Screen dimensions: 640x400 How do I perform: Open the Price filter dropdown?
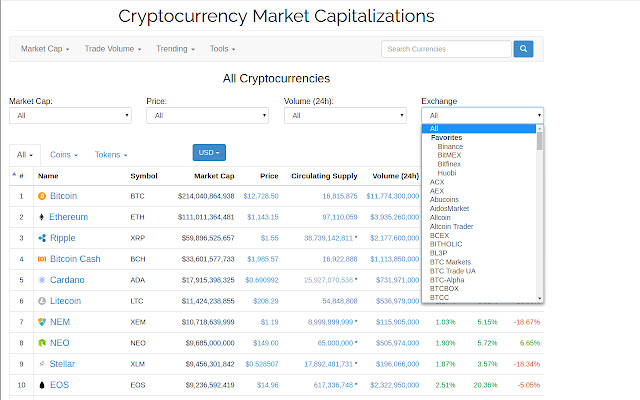pyautogui.click(x=207, y=116)
